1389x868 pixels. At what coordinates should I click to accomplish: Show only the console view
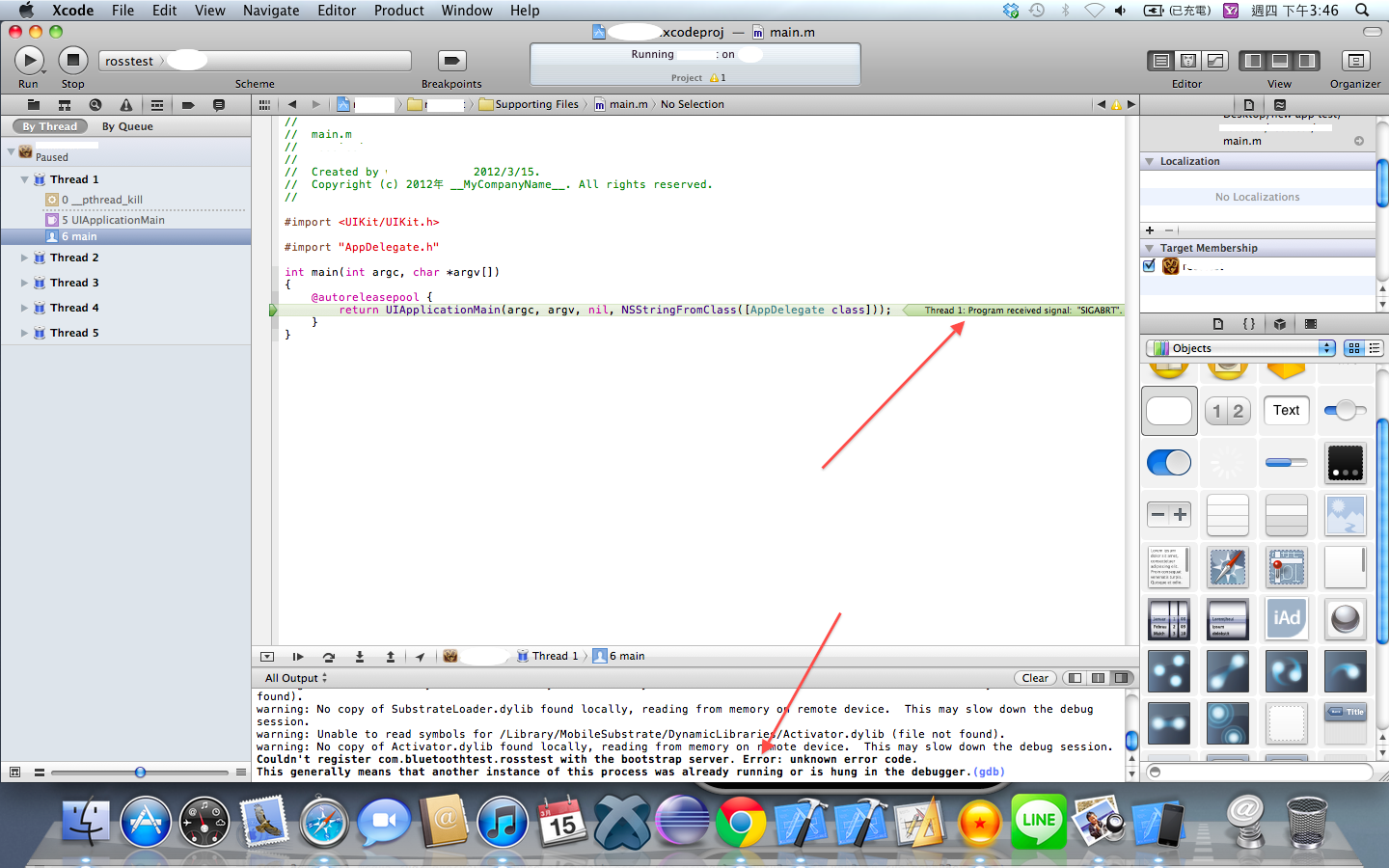coord(1121,678)
